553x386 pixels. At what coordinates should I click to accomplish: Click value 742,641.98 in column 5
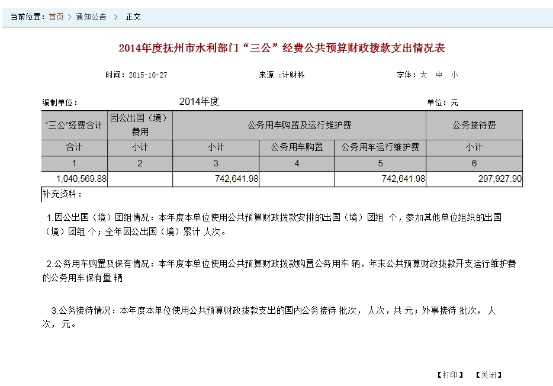point(403,179)
